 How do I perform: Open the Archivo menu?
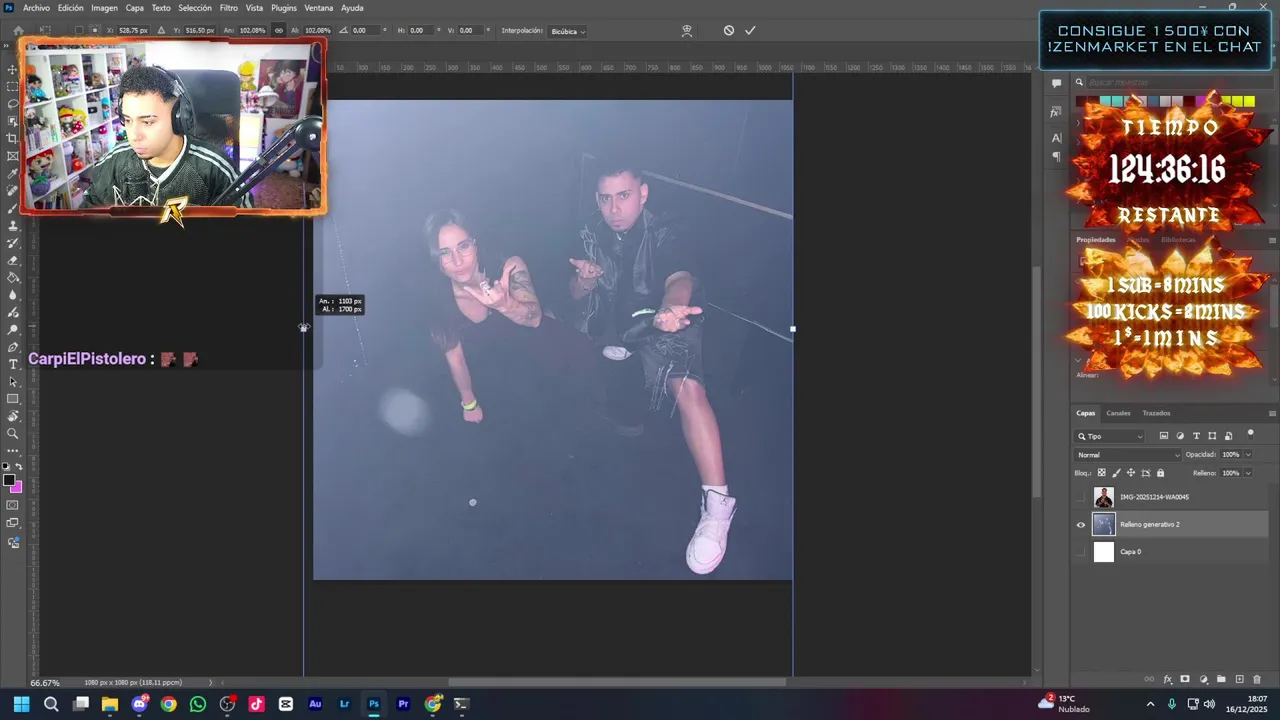[x=36, y=7]
